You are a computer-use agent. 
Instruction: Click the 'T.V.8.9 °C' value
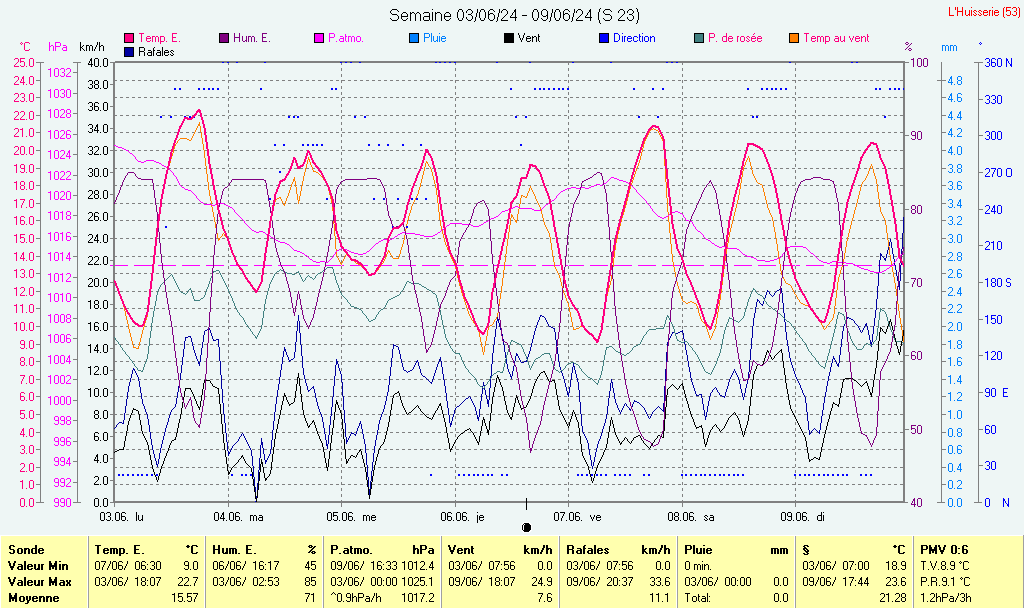coord(945,566)
